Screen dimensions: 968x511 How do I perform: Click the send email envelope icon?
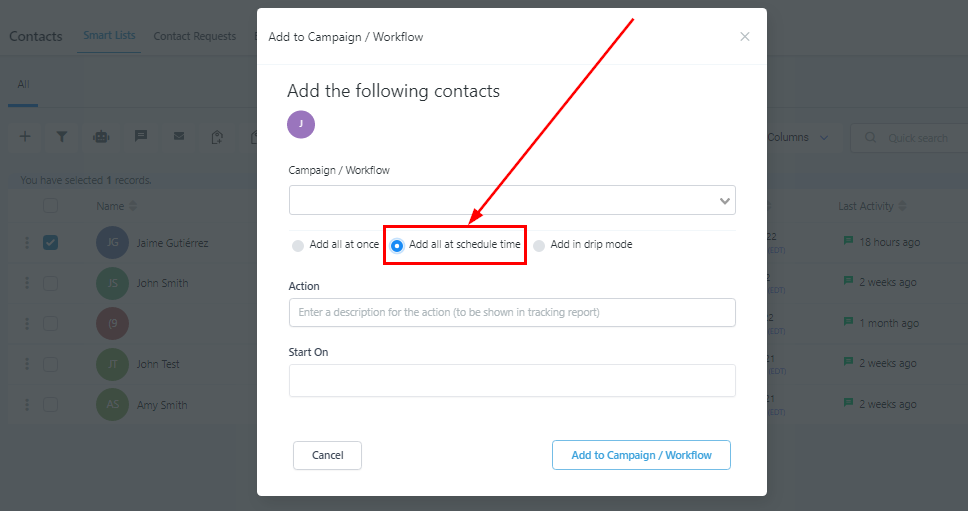[179, 137]
